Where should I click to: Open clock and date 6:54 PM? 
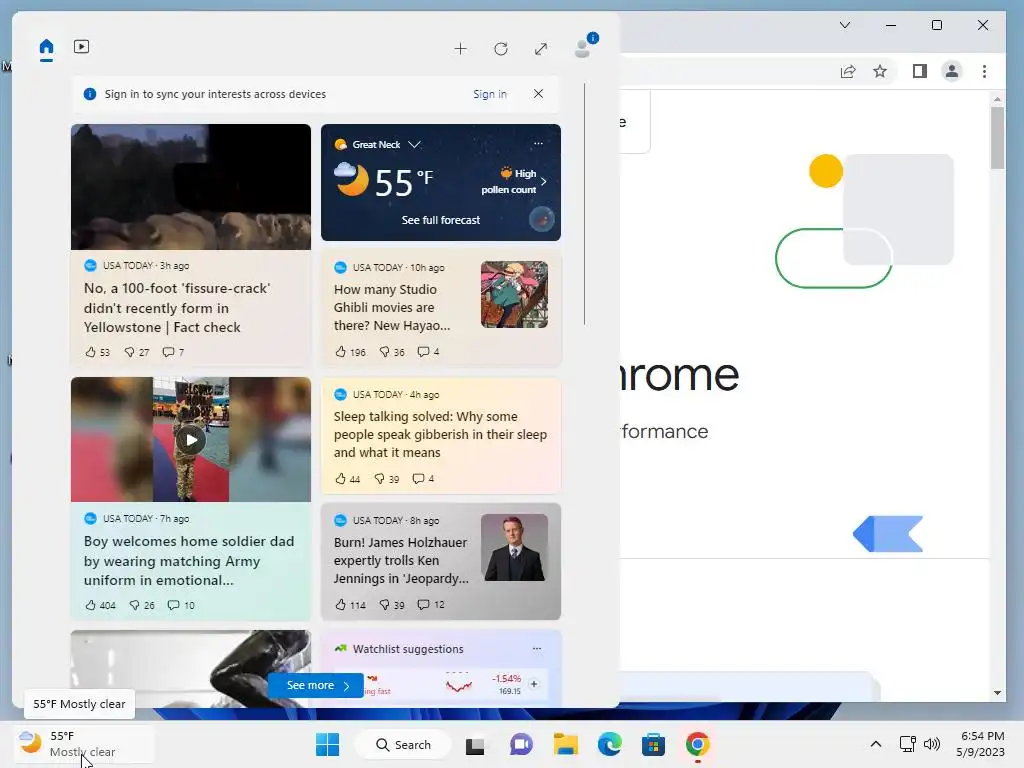[x=980, y=744]
